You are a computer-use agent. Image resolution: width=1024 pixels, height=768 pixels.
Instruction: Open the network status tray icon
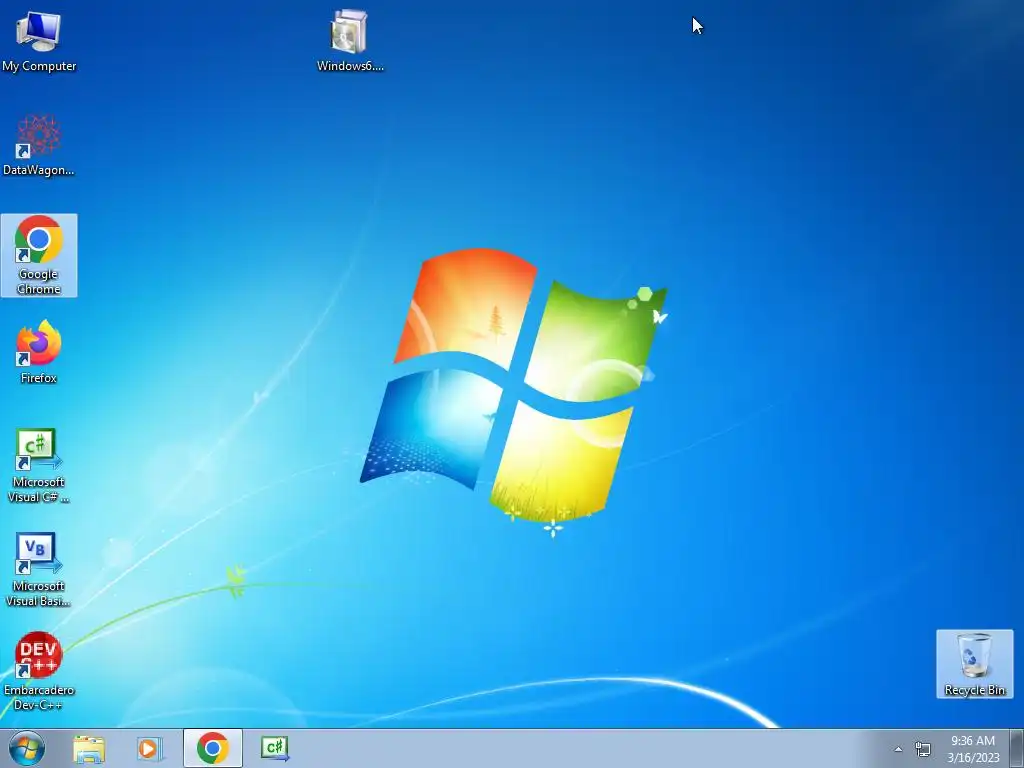point(923,749)
